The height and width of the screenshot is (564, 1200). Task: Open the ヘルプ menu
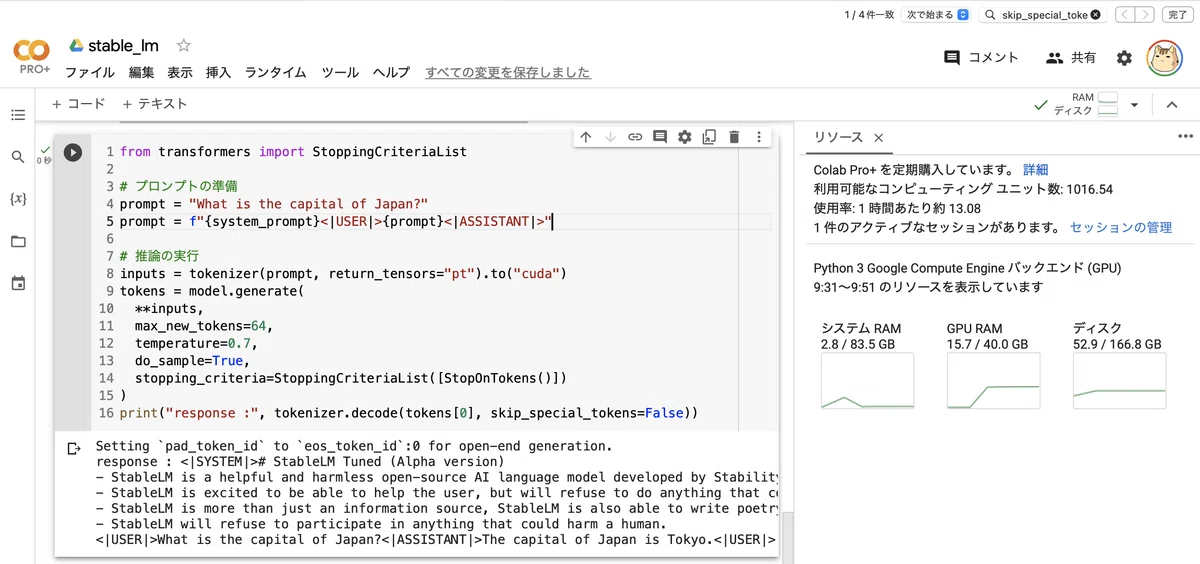click(x=391, y=72)
